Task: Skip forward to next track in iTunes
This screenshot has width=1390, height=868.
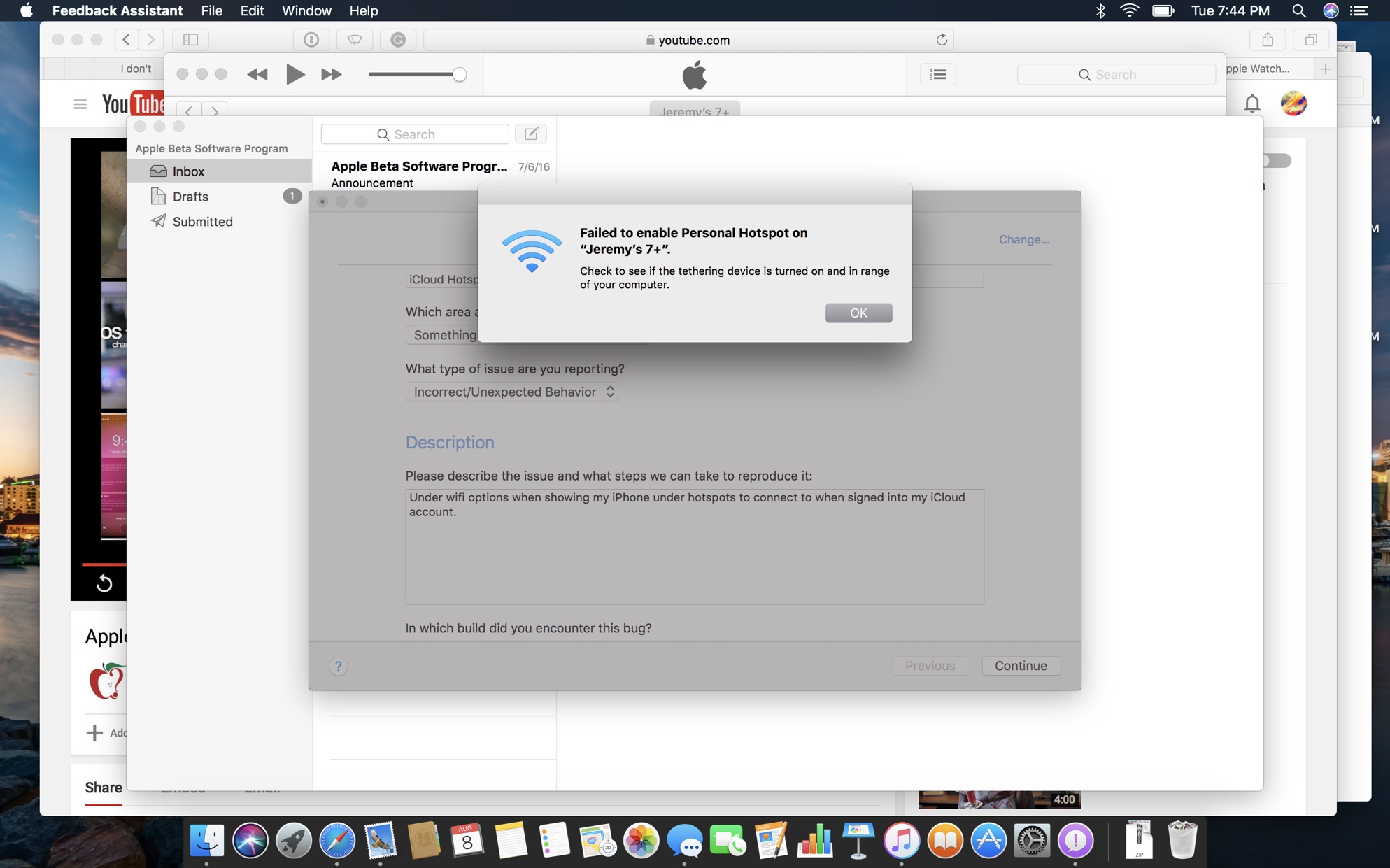Action: click(x=331, y=74)
